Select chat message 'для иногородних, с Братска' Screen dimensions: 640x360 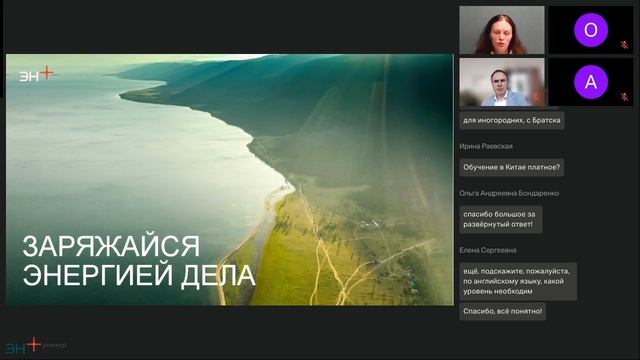click(x=512, y=120)
